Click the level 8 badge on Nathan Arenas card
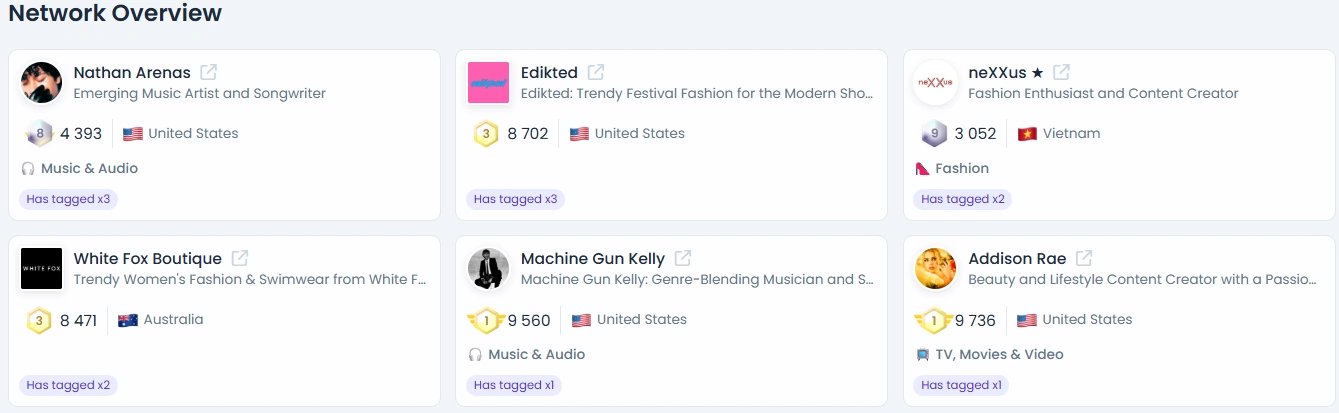 point(39,133)
